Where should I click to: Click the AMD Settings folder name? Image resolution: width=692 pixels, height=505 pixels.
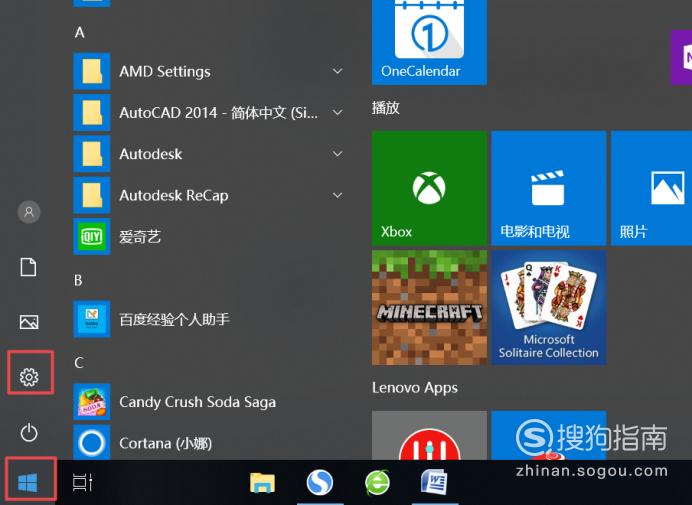click(165, 72)
